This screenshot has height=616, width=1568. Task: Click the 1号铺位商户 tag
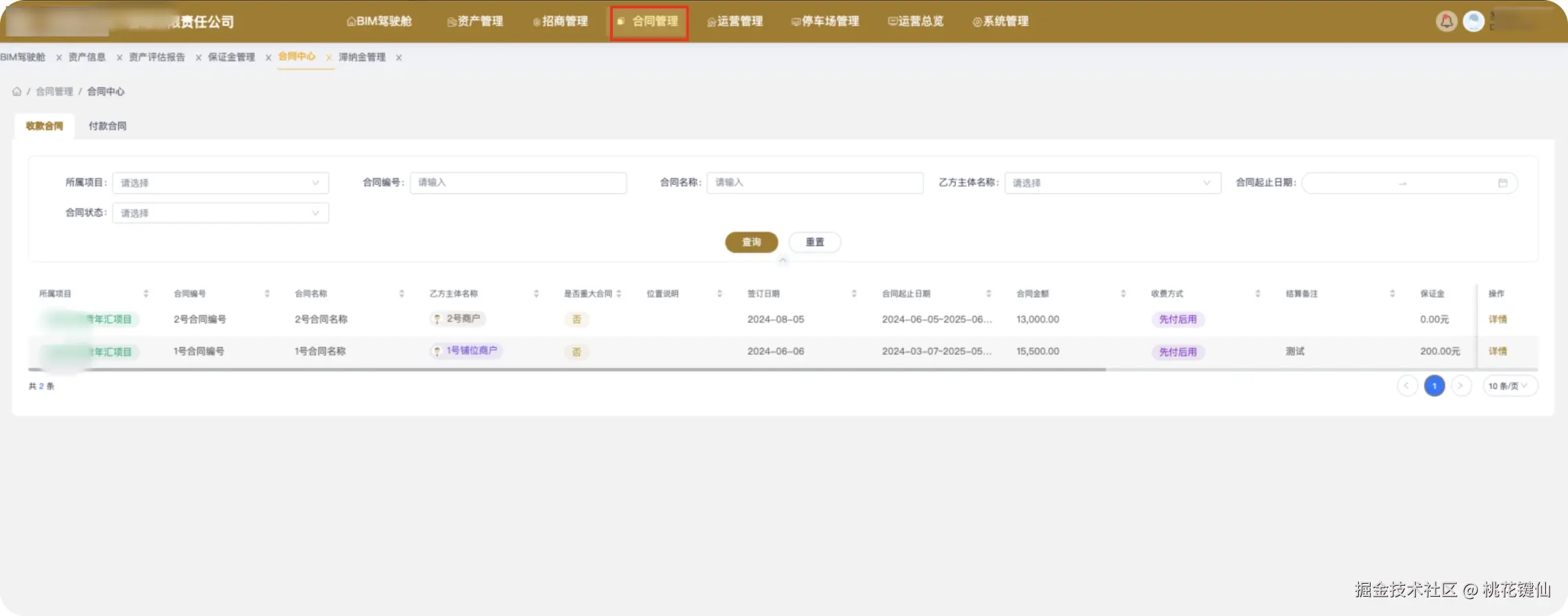(x=466, y=351)
